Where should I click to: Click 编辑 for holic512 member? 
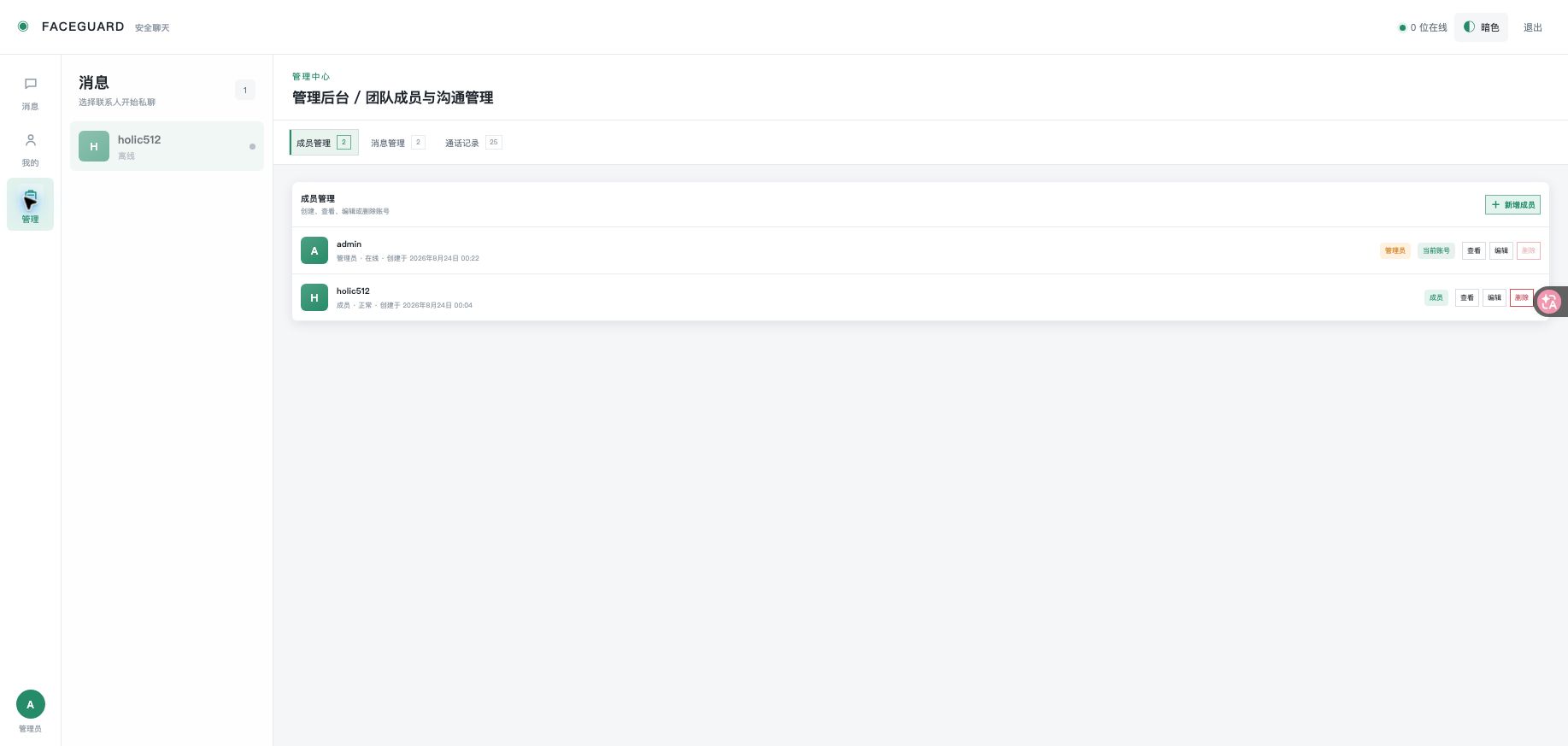tap(1494, 297)
